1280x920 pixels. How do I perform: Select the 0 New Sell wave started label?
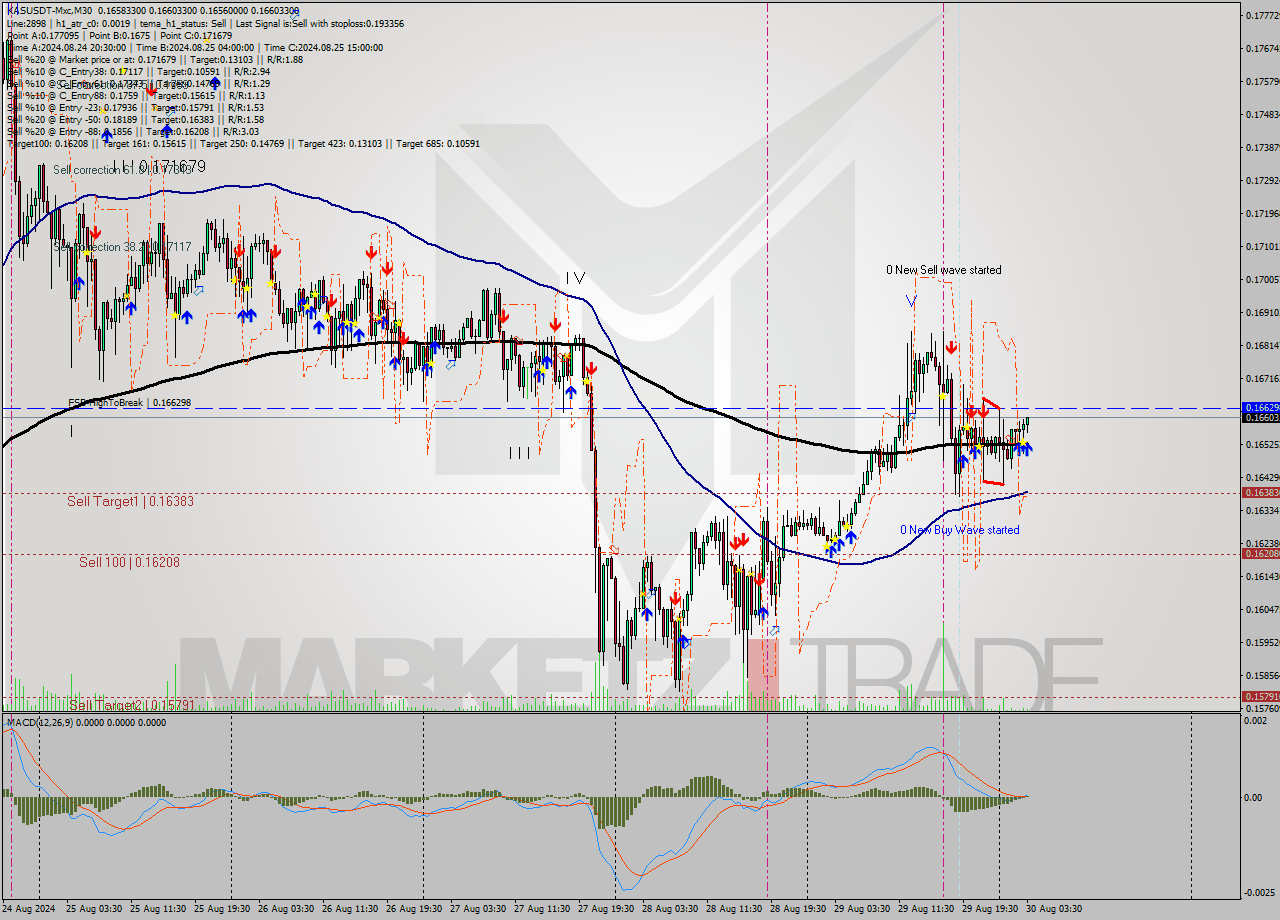point(943,270)
